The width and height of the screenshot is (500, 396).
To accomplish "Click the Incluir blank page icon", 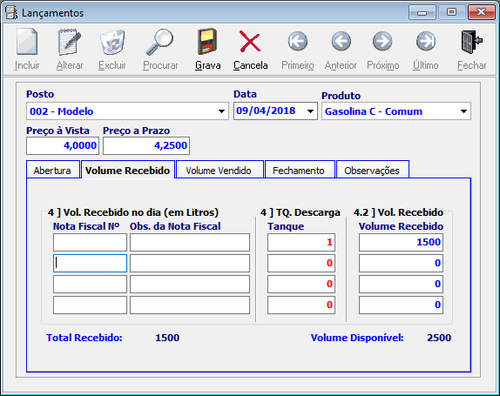I will (x=27, y=42).
